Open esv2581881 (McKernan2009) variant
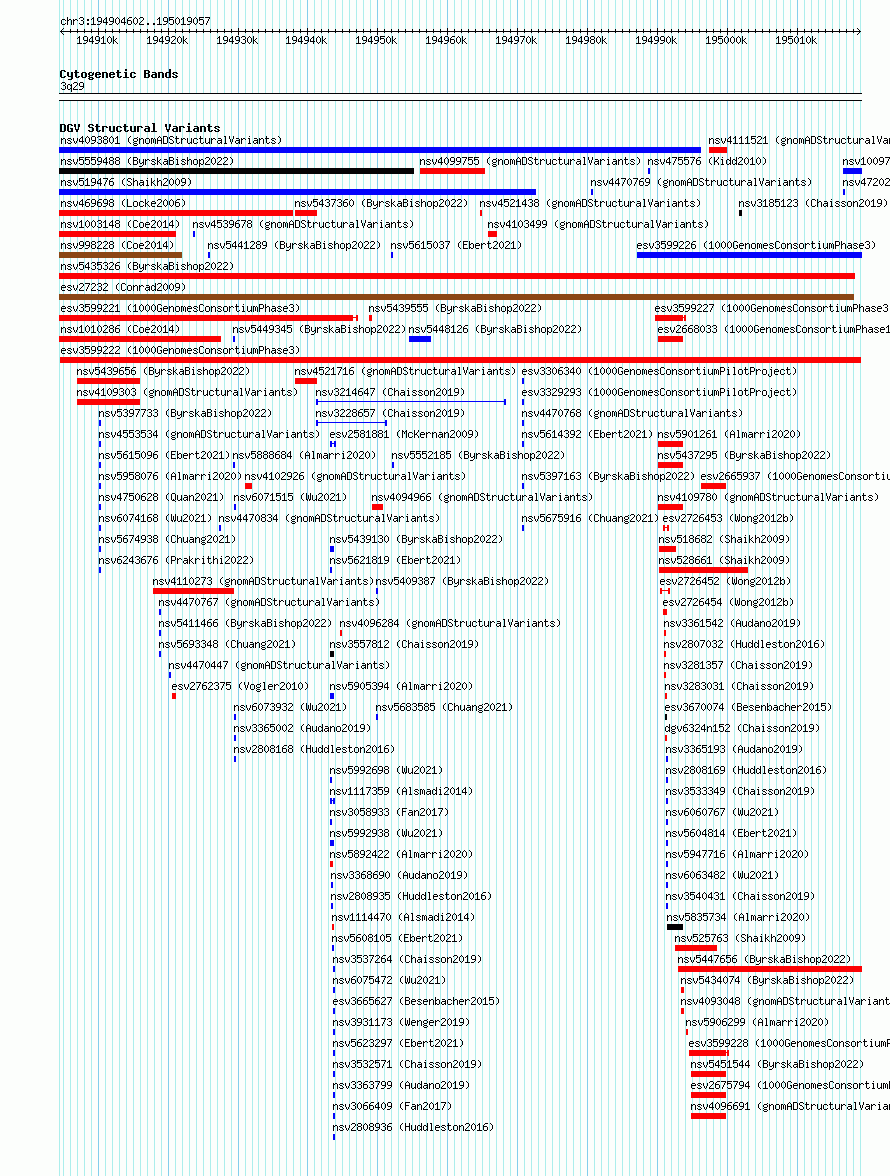This screenshot has width=890, height=1176. click(404, 434)
